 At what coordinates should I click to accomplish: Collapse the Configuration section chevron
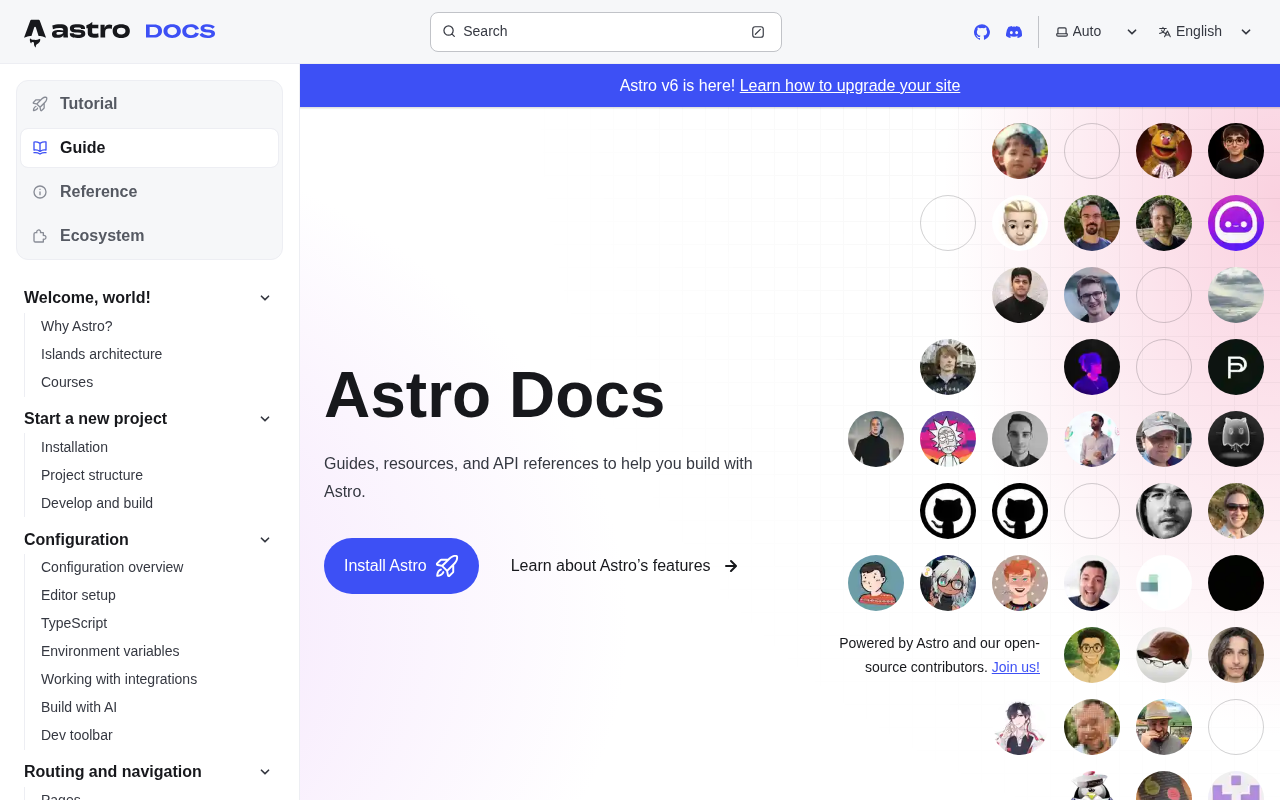tap(265, 540)
